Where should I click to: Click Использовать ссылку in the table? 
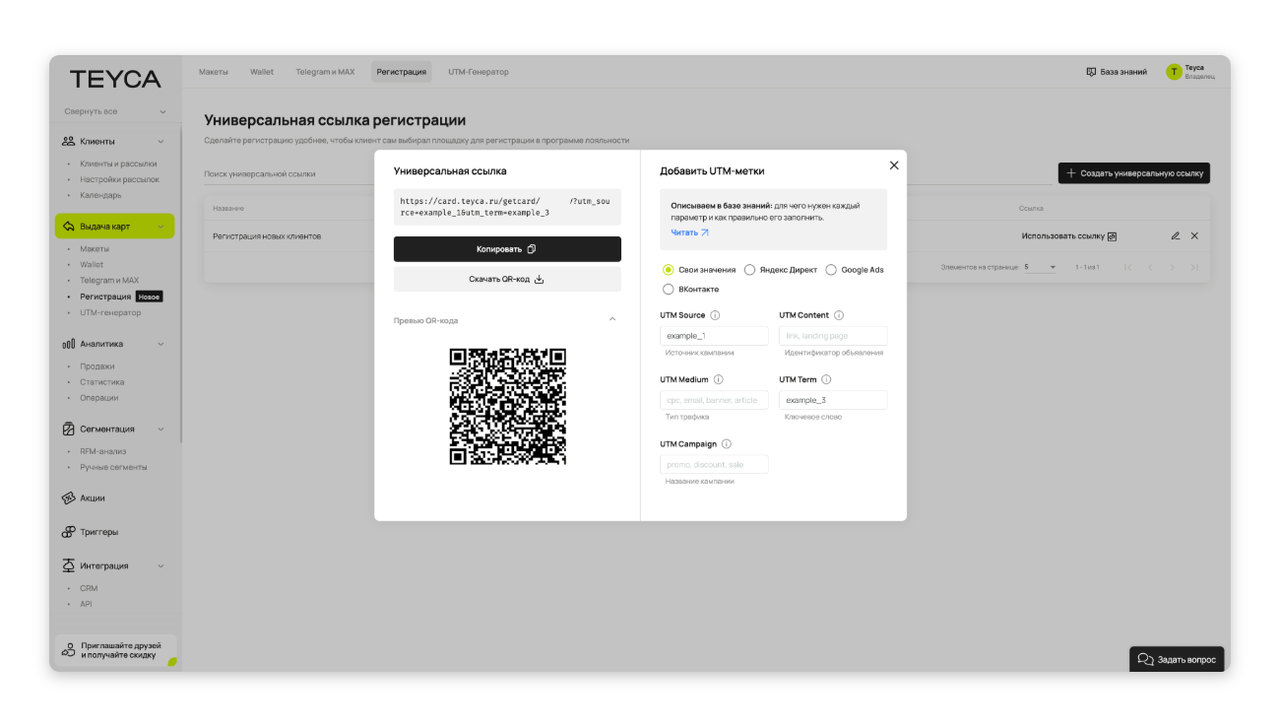1063,237
